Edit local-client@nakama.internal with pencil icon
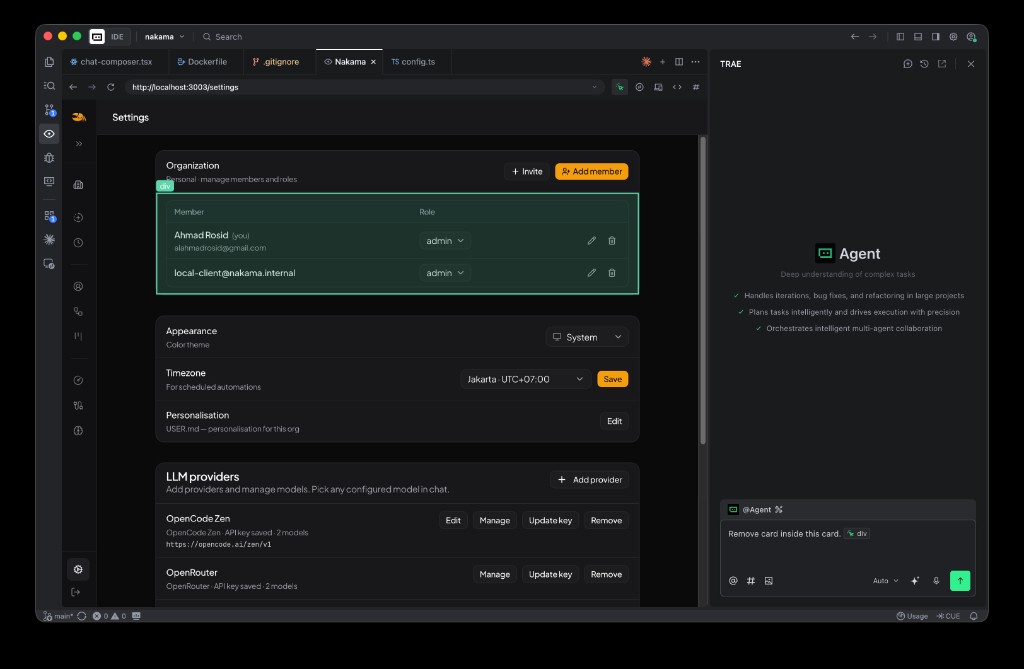 coord(592,272)
